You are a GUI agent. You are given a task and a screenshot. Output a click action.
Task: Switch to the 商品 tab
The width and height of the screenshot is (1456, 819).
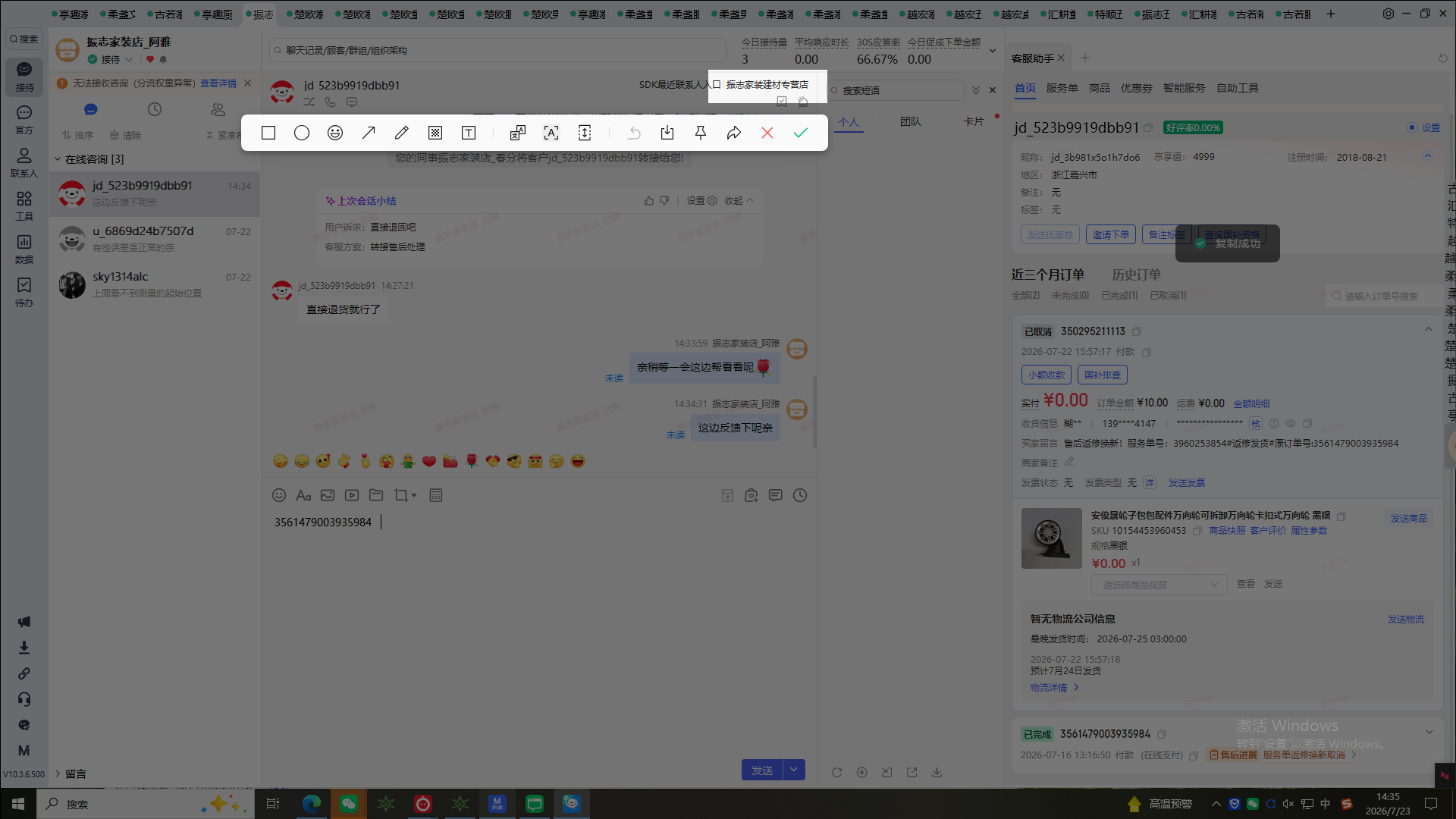1100,88
